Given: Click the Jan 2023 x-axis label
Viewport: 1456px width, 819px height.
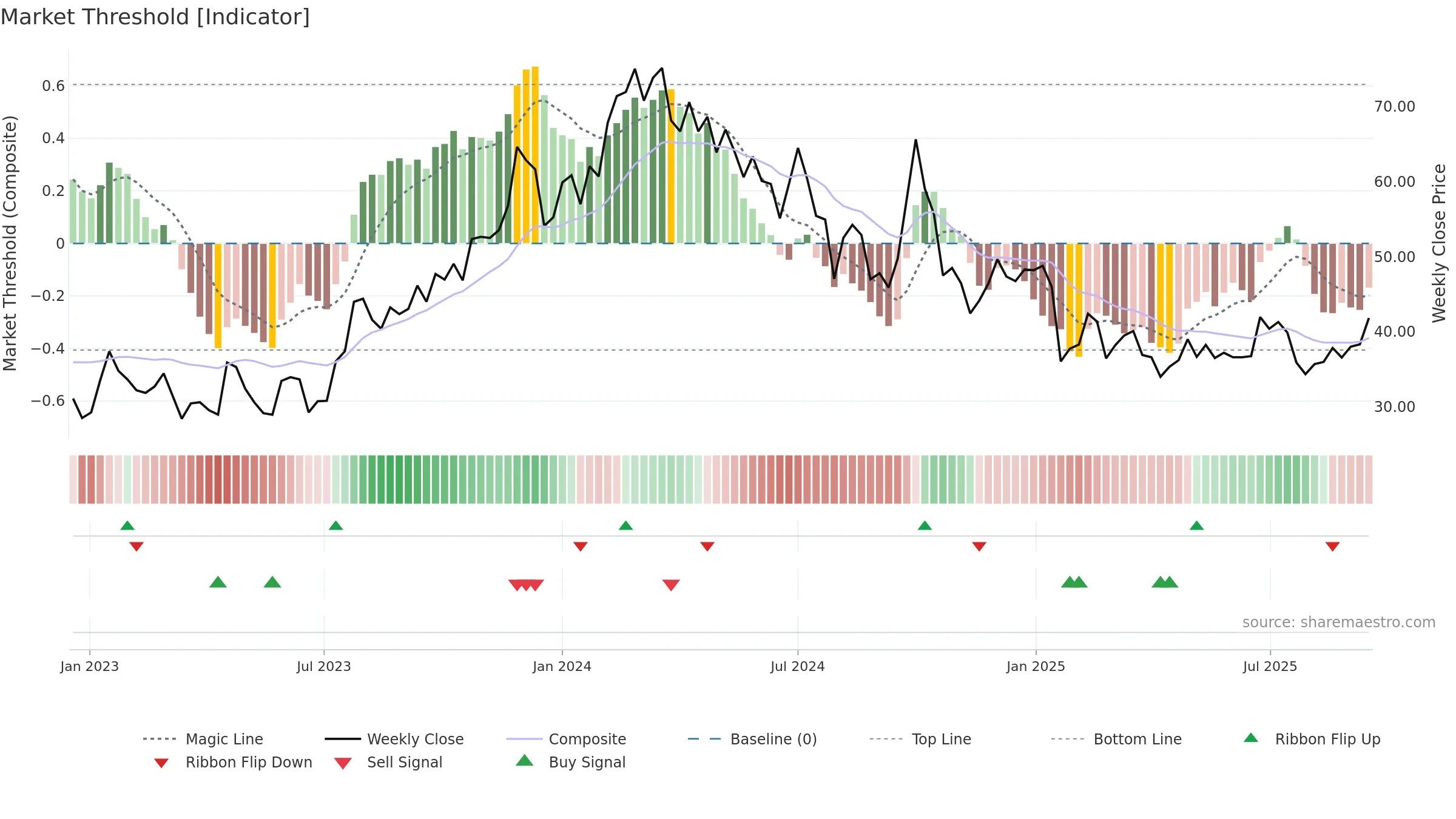Looking at the screenshot, I should (x=90, y=667).
